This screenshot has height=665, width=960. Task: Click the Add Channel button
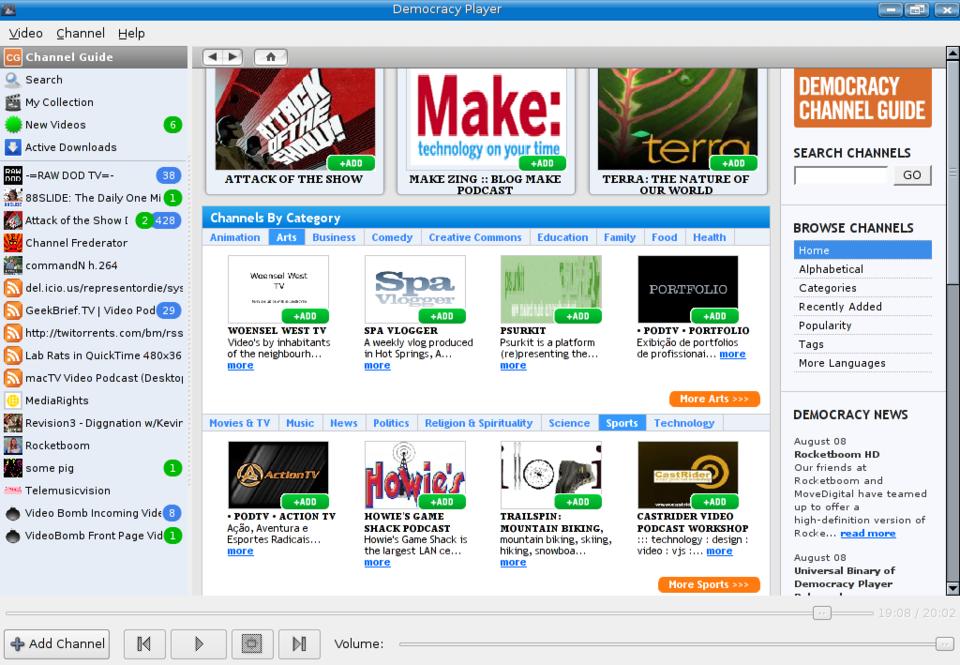tap(57, 644)
